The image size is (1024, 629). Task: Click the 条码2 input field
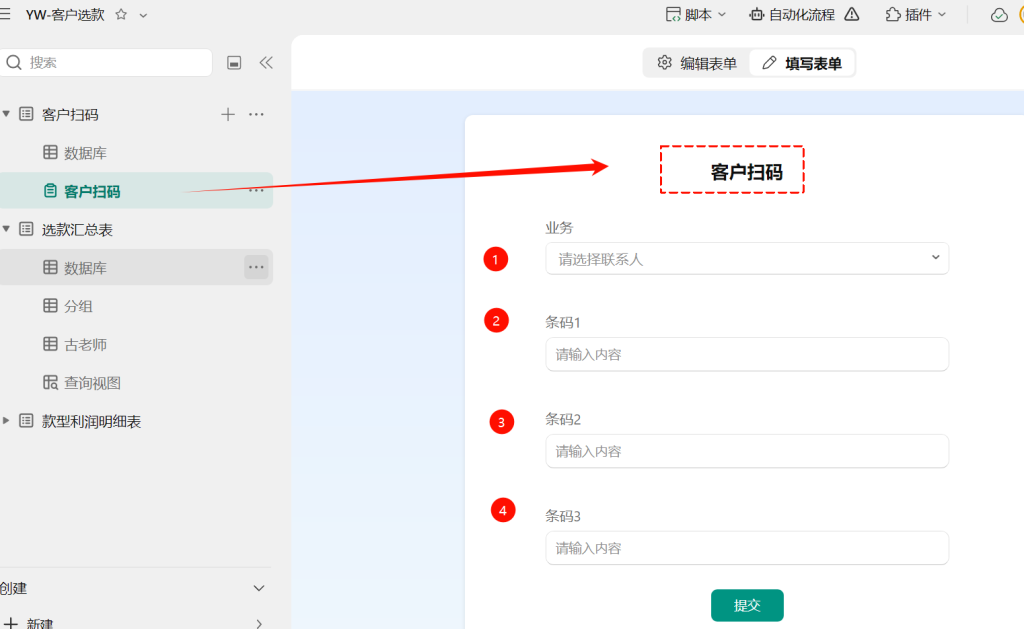tap(747, 451)
